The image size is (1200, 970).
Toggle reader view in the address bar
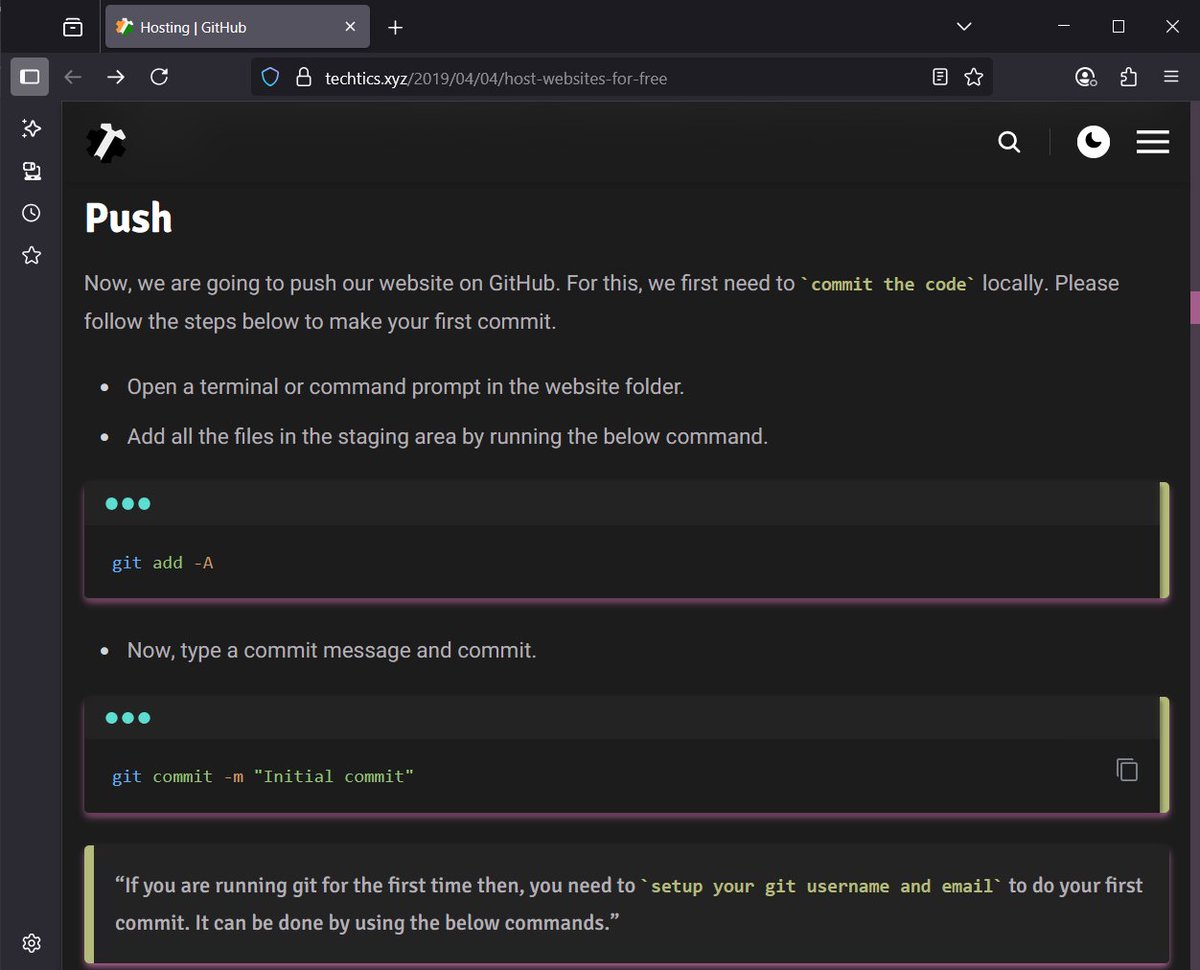tap(940, 77)
